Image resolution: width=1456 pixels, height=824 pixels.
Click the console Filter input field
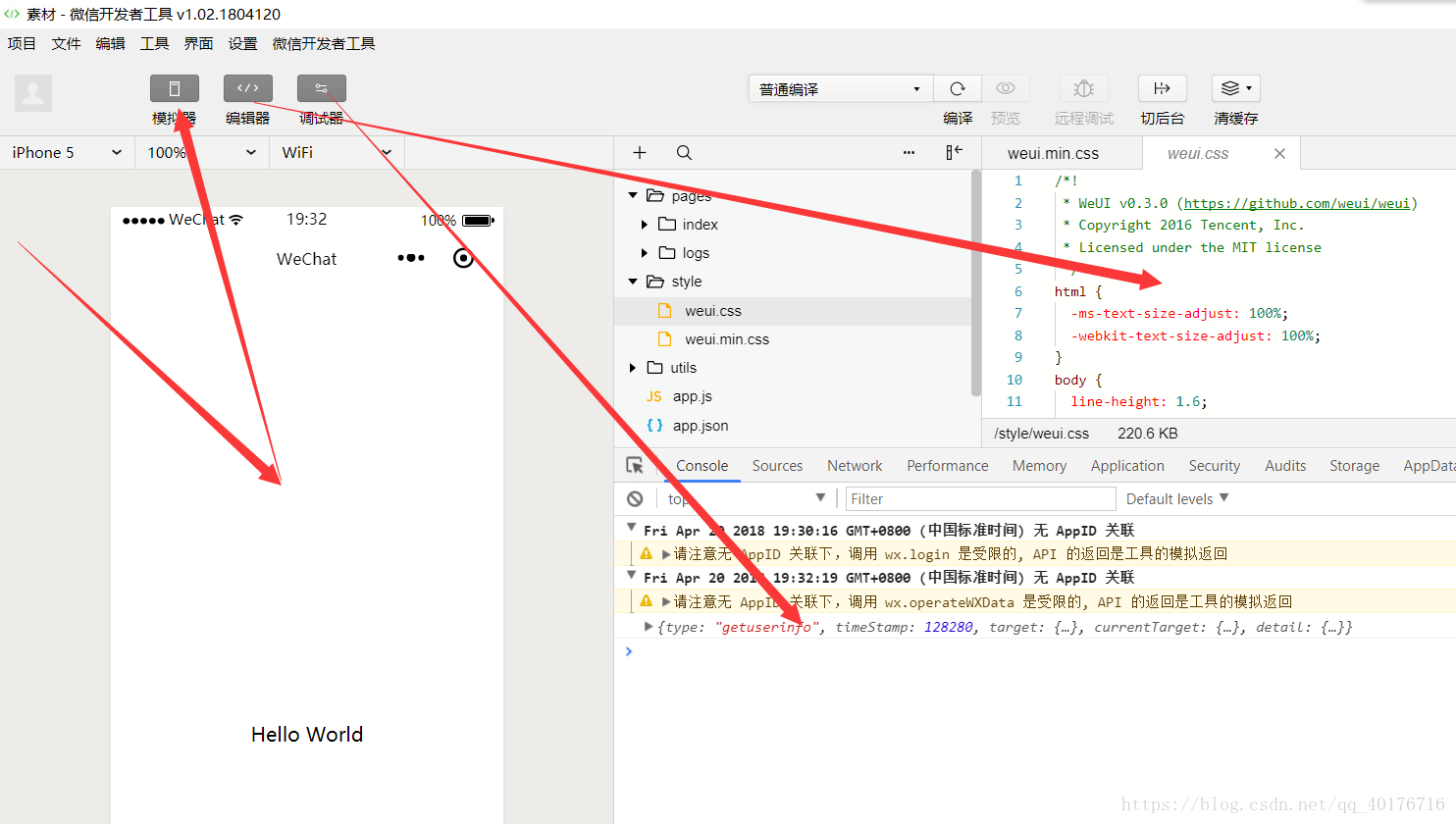coord(980,499)
